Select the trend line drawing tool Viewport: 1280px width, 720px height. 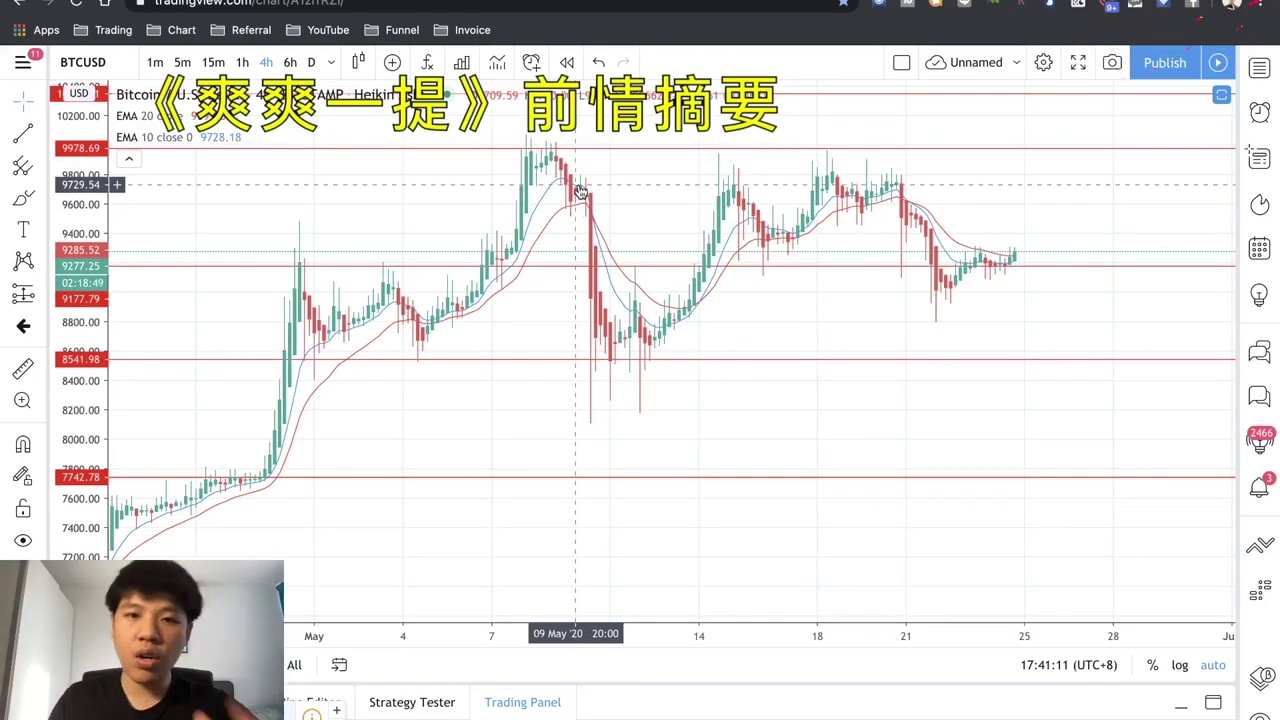(x=23, y=133)
